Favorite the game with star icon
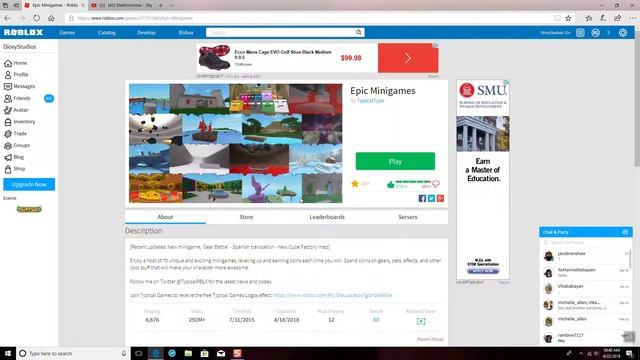This screenshot has width=640, height=360. click(x=355, y=184)
